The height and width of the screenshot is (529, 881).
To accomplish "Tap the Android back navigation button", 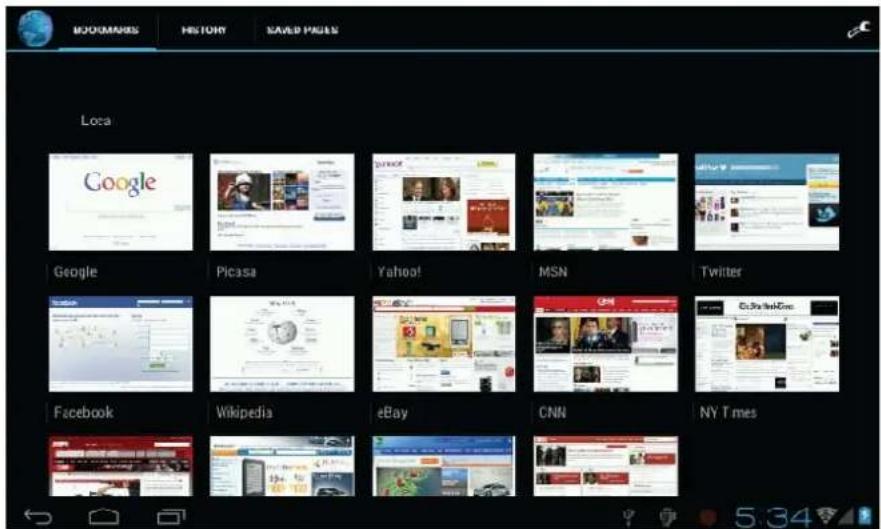I will click(38, 516).
